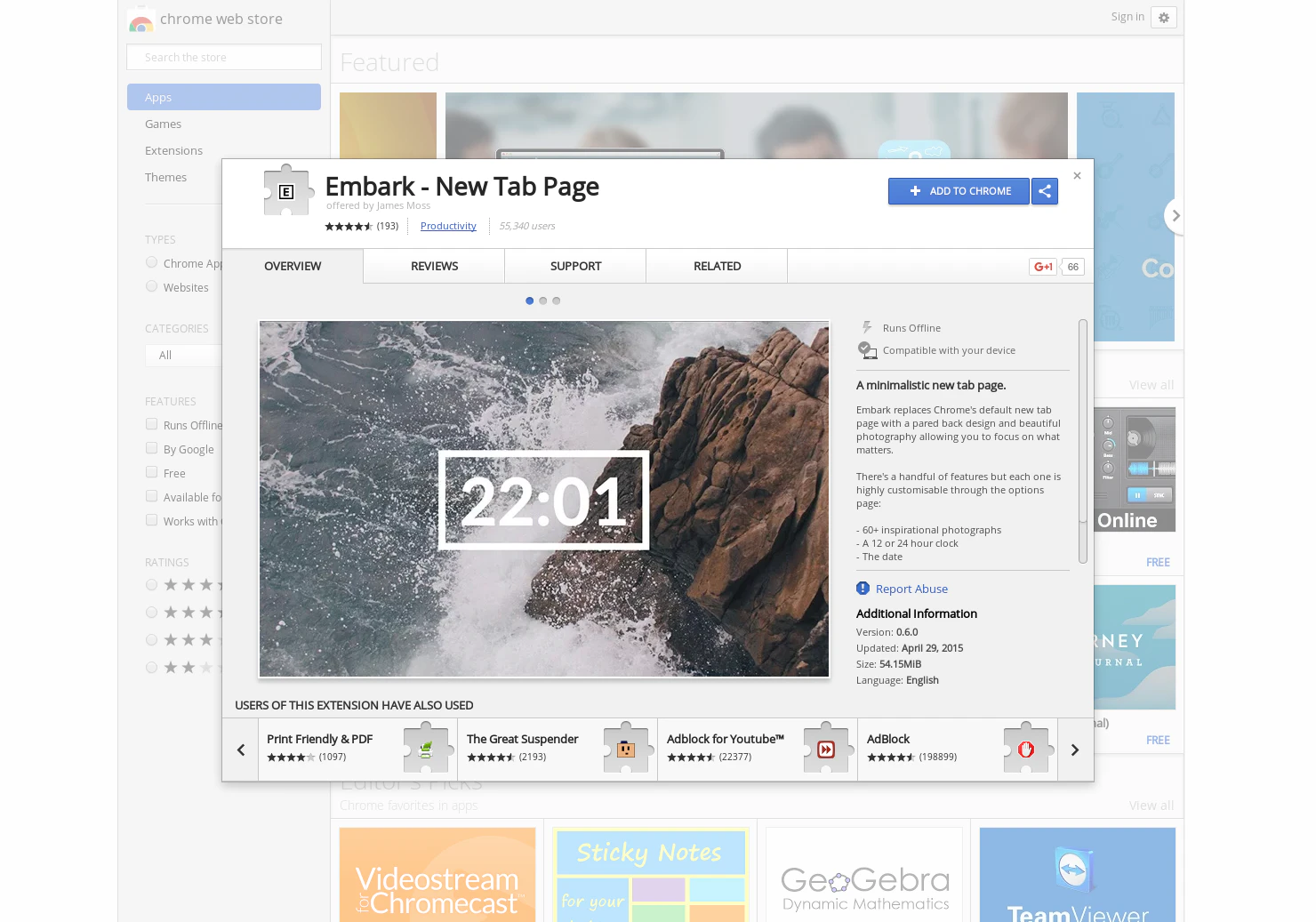Select the top star rating radio

click(152, 585)
